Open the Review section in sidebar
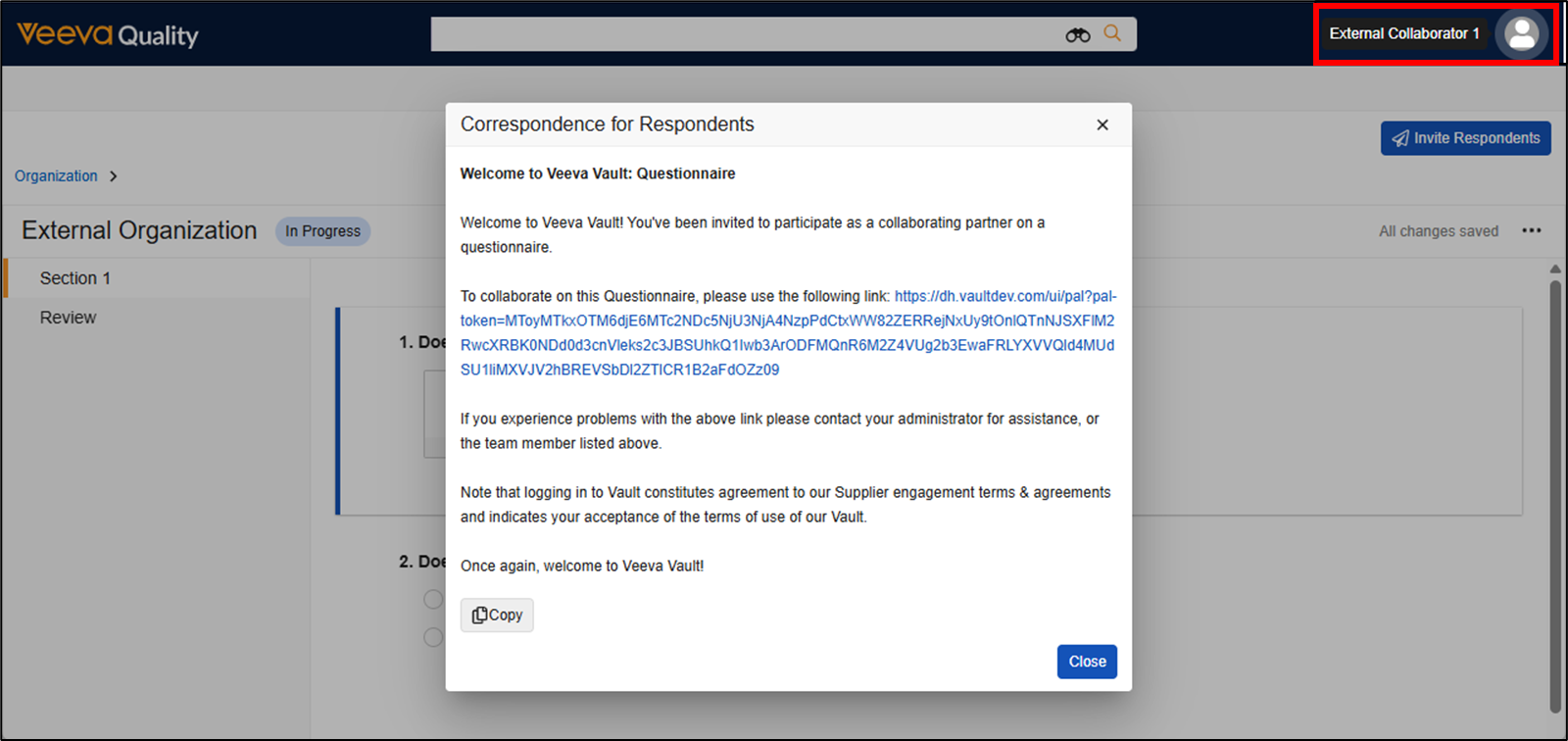This screenshot has width=1568, height=741. (x=69, y=318)
